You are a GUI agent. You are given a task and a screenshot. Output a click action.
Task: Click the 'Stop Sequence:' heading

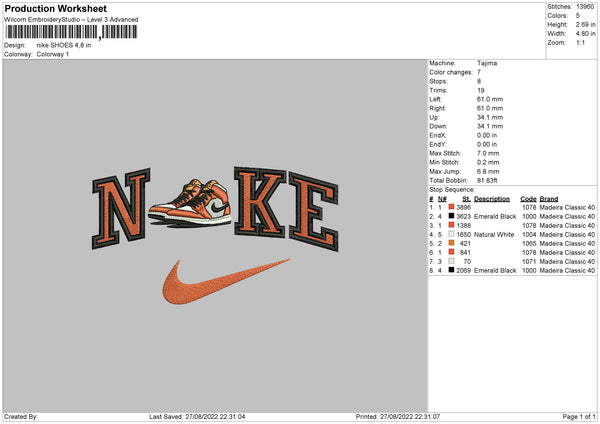[x=452, y=190]
